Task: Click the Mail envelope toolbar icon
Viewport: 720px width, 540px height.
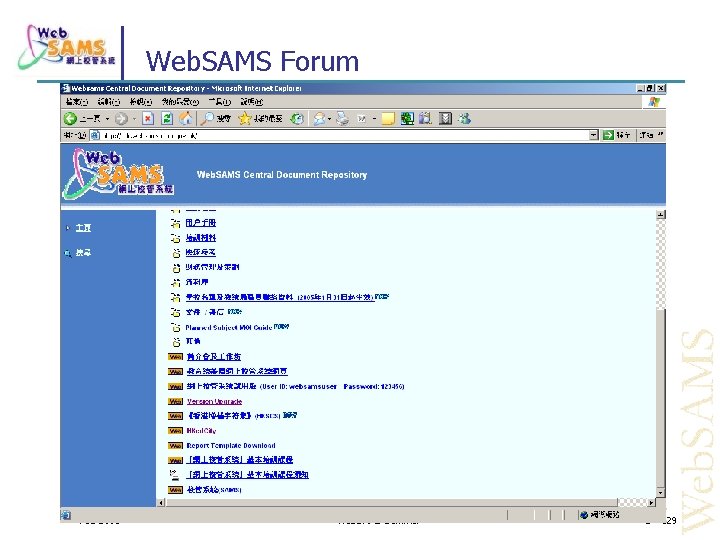Action: (x=319, y=119)
